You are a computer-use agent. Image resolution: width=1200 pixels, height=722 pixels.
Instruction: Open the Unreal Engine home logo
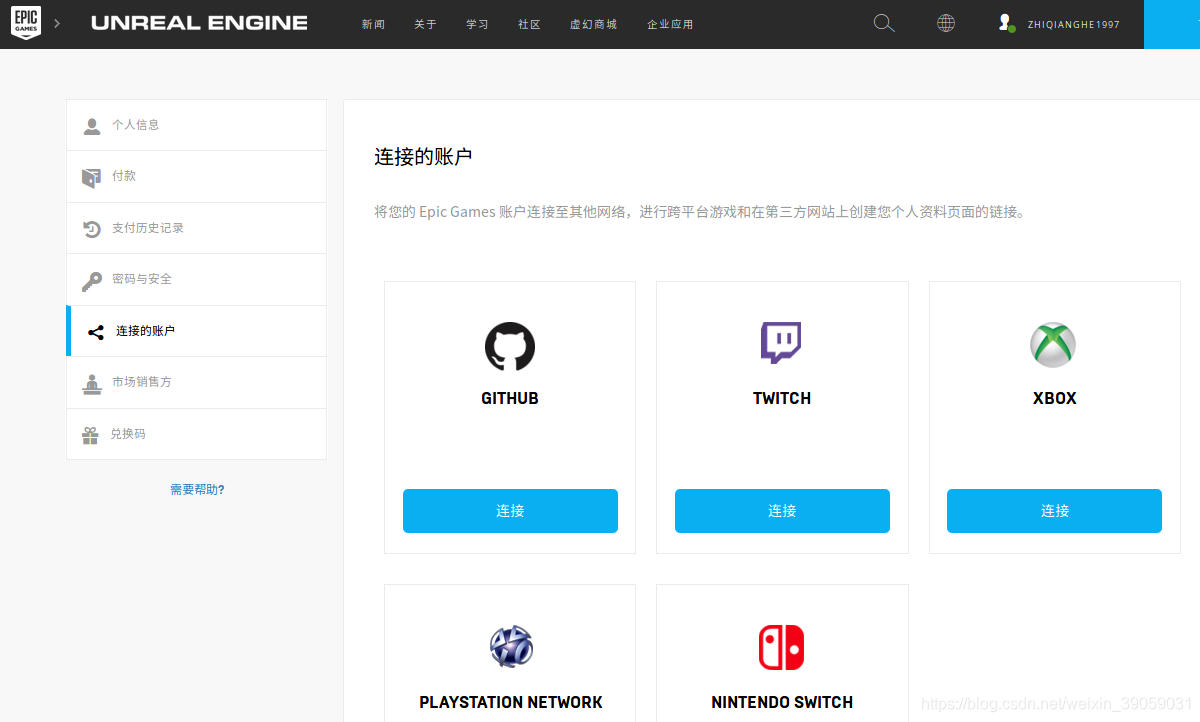click(x=199, y=23)
